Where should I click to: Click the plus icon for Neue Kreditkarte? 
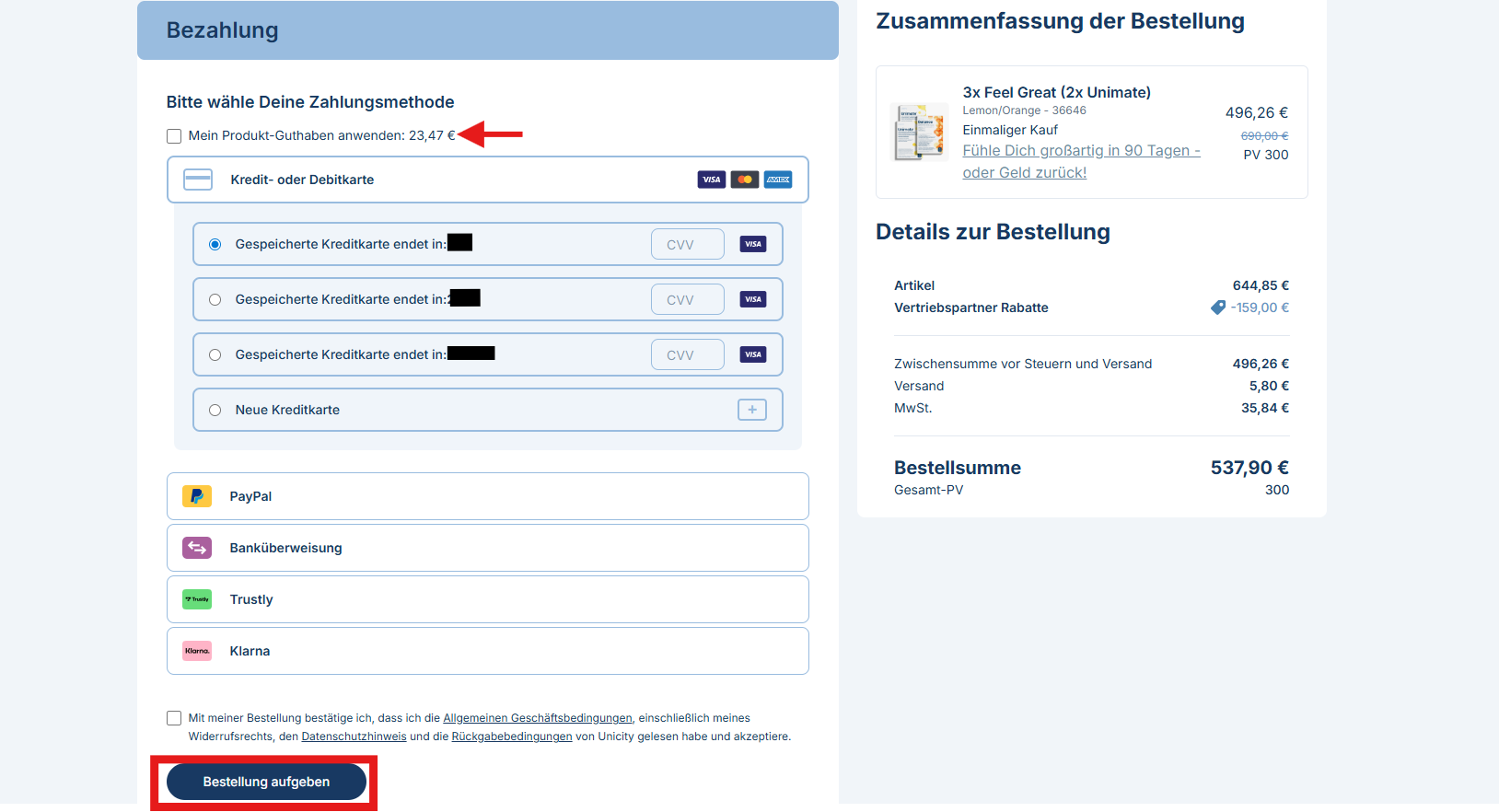pyautogui.click(x=751, y=410)
